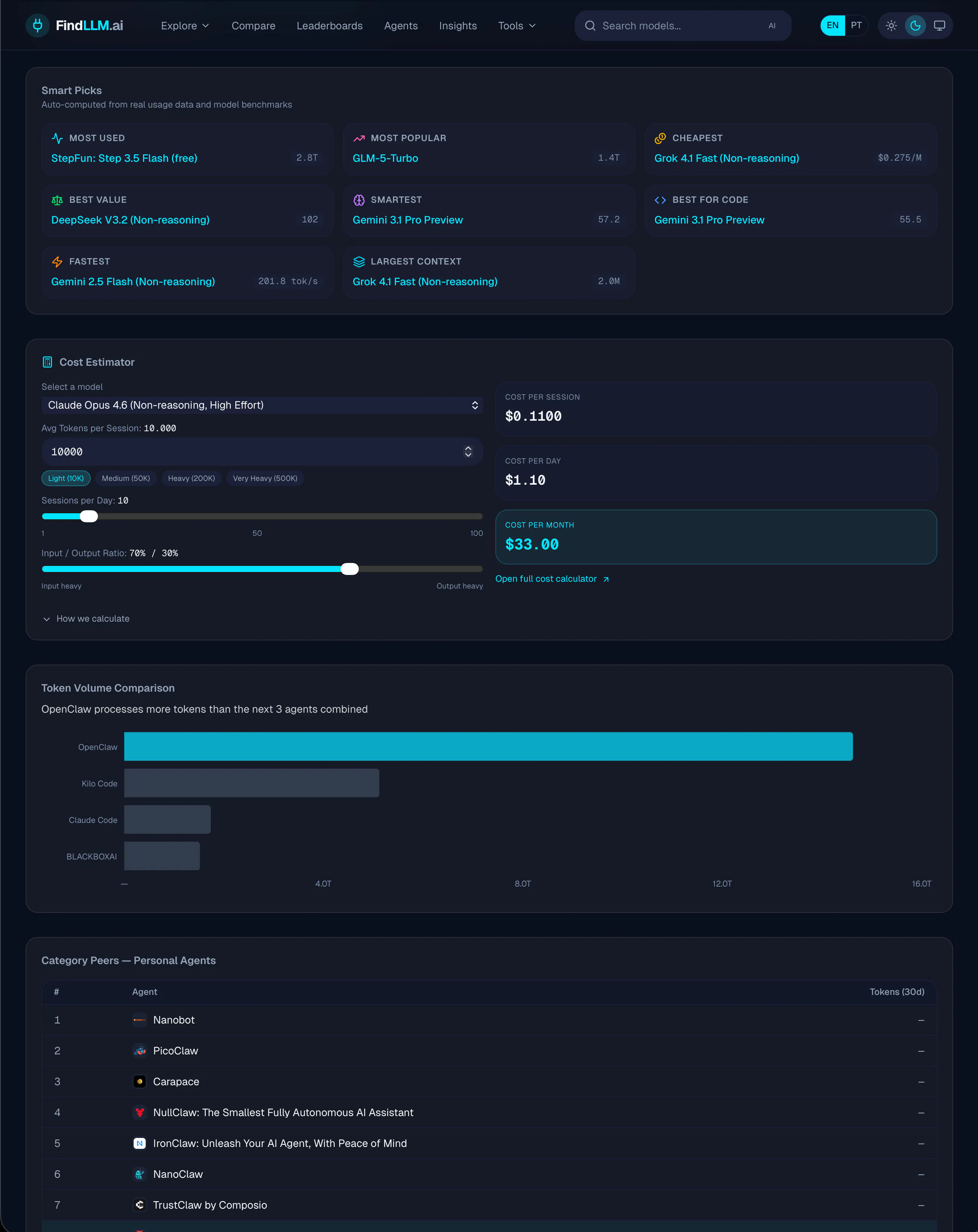This screenshot has width=978, height=1232.
Task: Switch to light theme sun icon
Action: pos(891,26)
